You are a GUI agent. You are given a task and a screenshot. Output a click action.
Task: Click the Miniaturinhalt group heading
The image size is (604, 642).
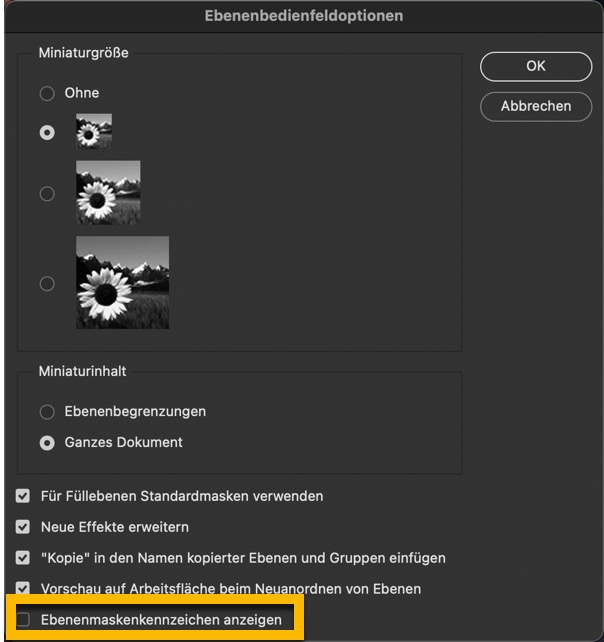(x=83, y=371)
